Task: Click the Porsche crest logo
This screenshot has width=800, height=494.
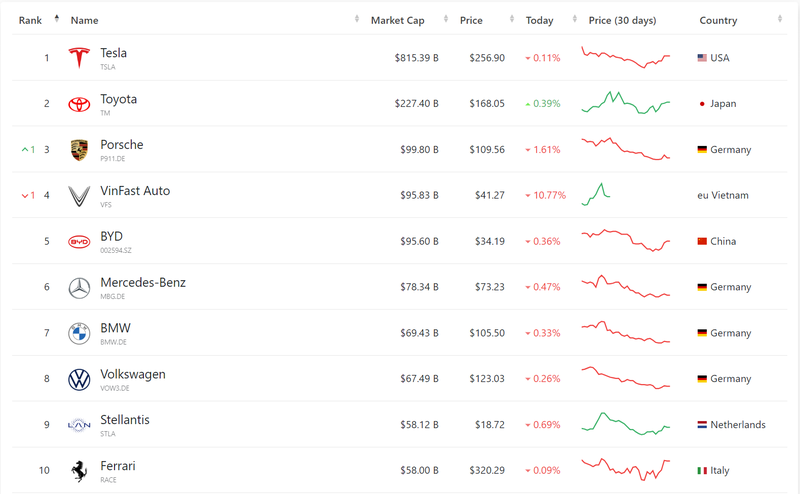Action: [x=79, y=150]
